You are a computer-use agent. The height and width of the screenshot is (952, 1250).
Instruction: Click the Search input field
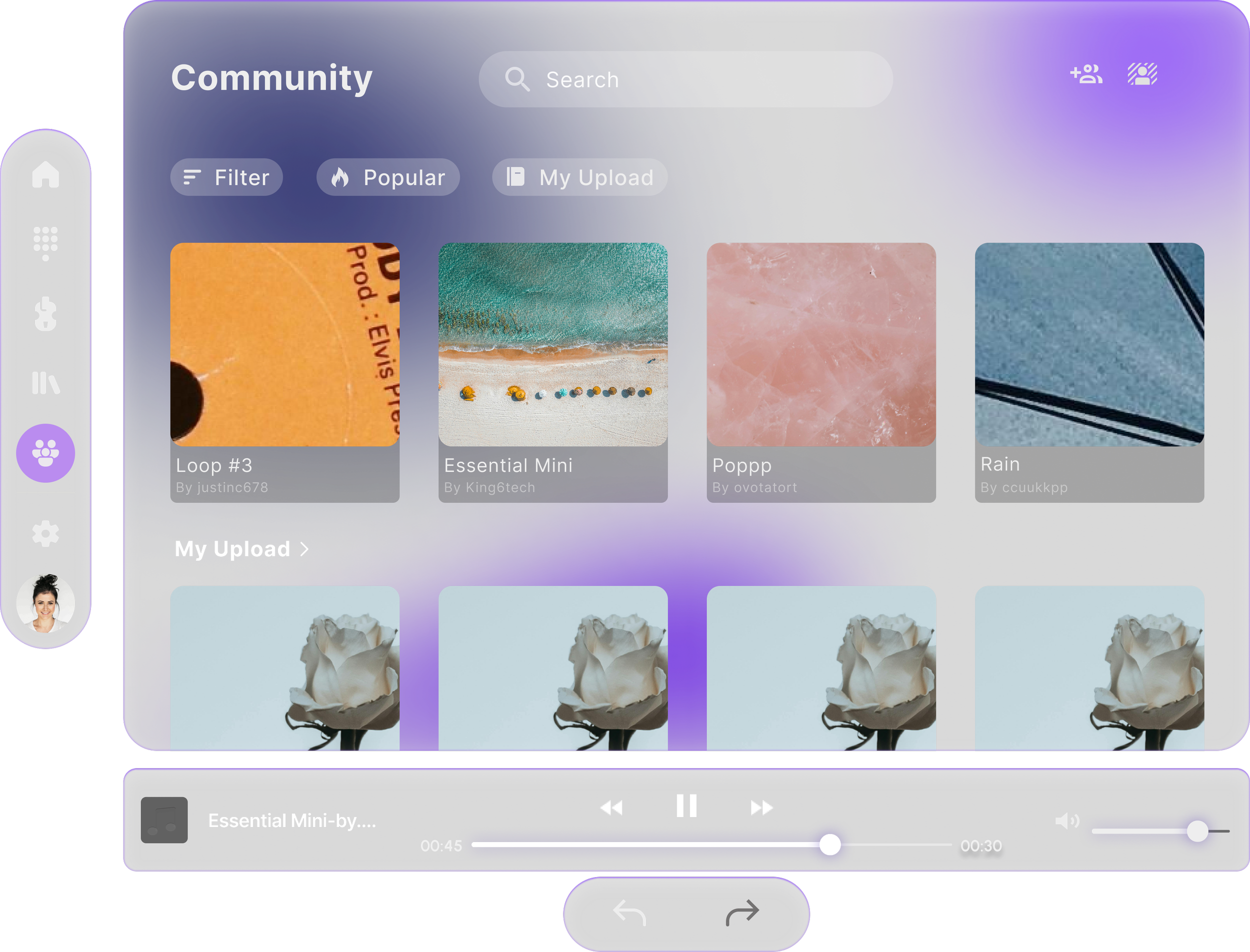pos(685,79)
